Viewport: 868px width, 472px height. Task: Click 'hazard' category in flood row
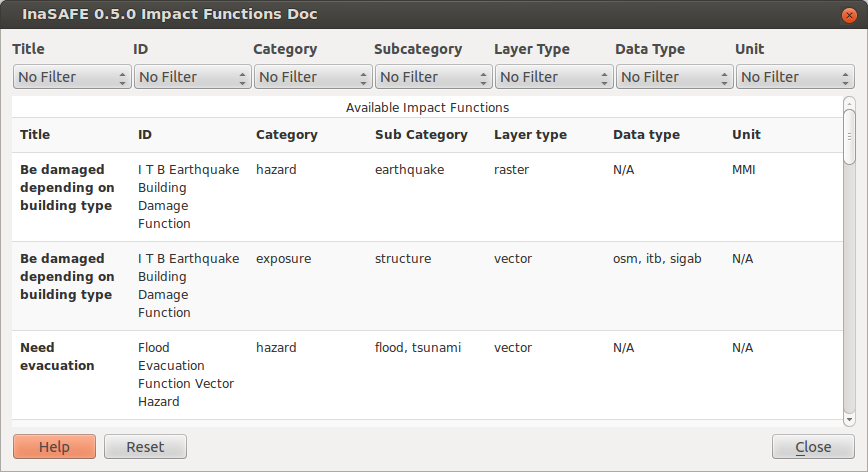(276, 347)
